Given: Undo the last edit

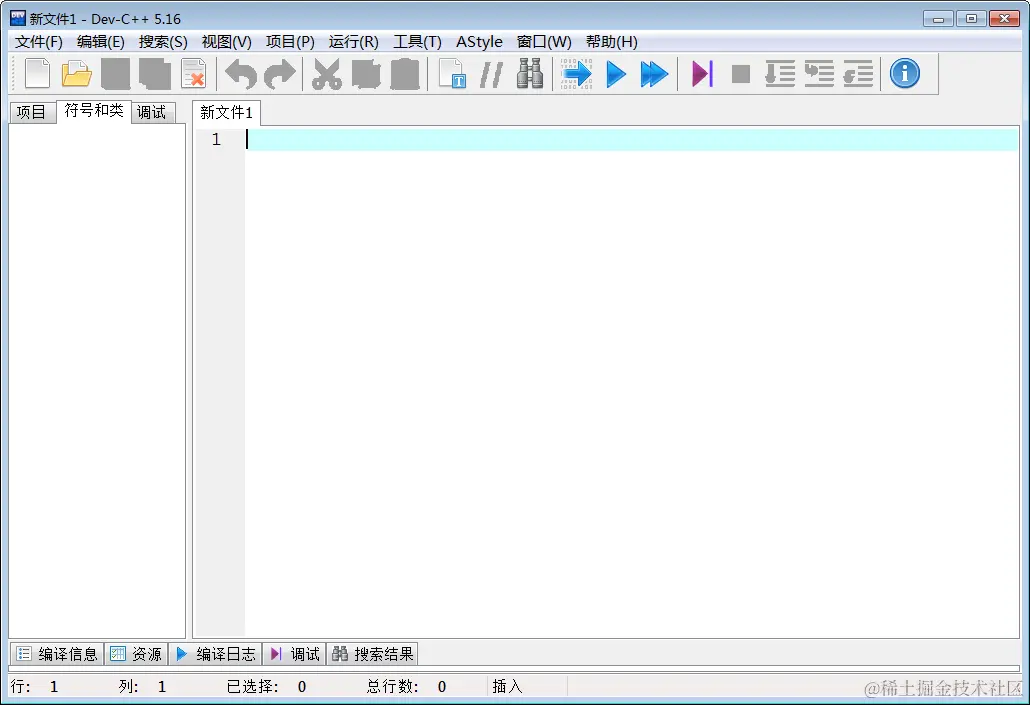Looking at the screenshot, I should (x=240, y=73).
